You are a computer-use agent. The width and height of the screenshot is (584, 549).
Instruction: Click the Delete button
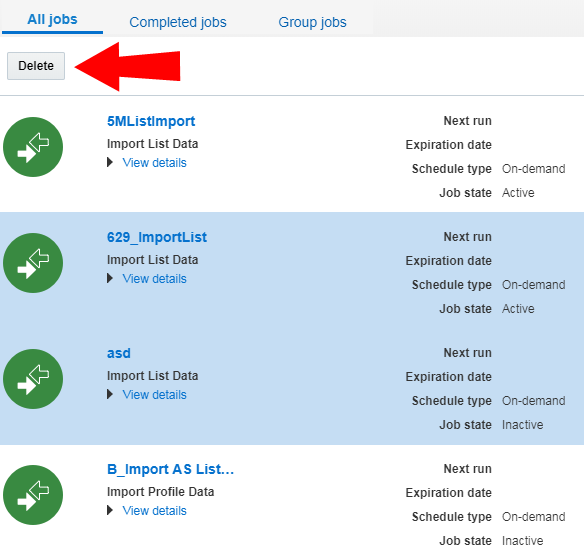(x=36, y=66)
